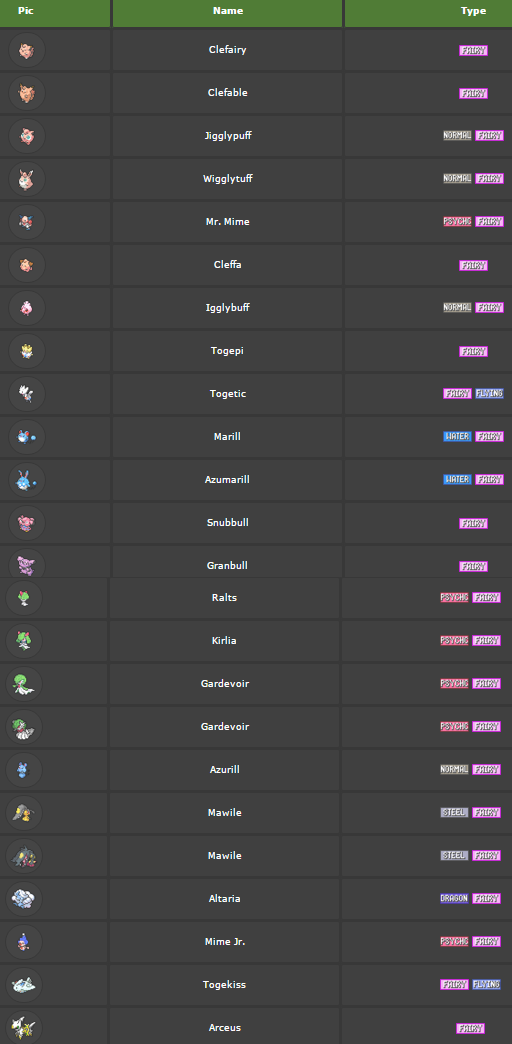The image size is (512, 1044).
Task: Click the Fairy type badge for Snubbull
Action: [x=473, y=523]
